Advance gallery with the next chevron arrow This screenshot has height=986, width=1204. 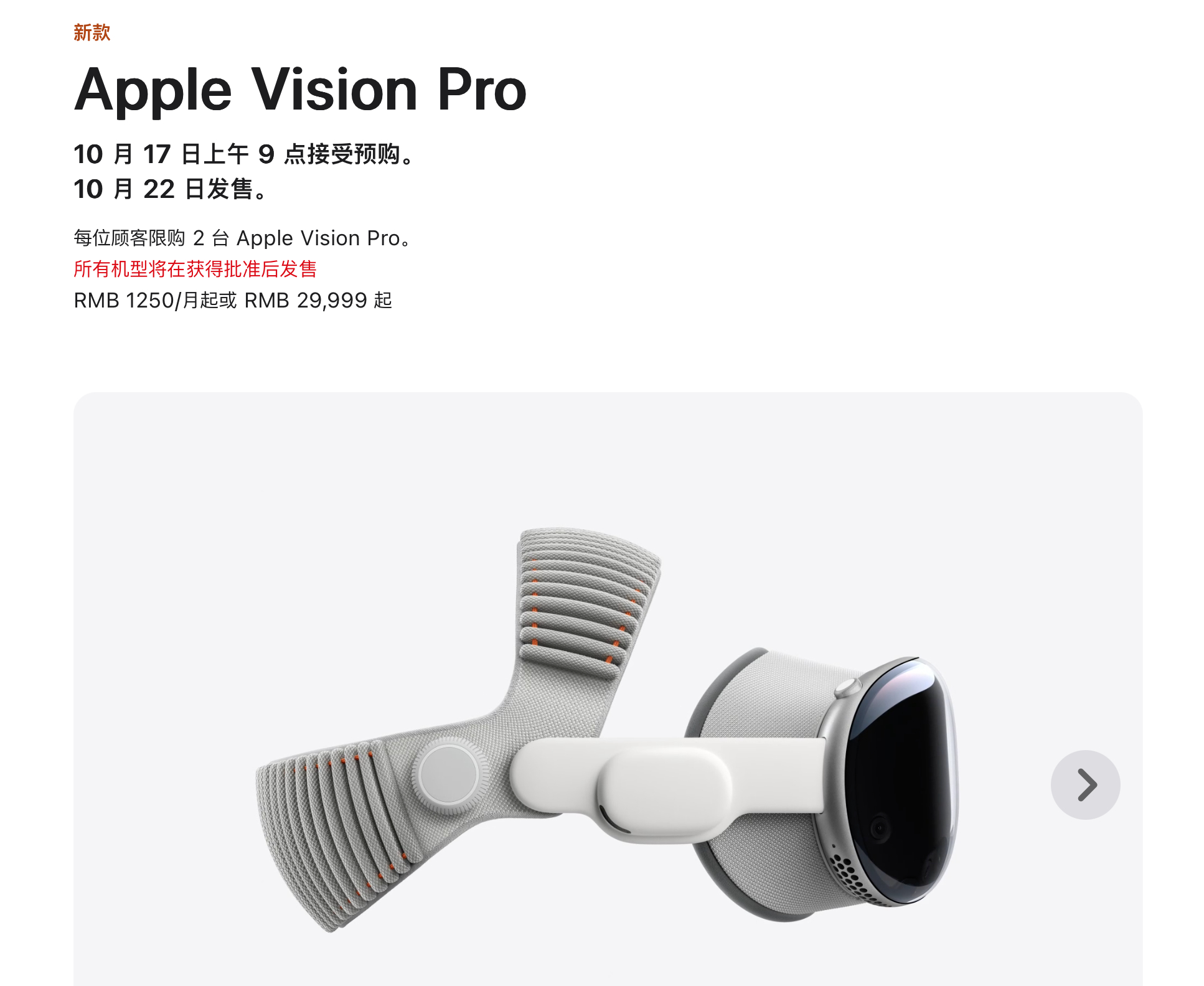1085,784
